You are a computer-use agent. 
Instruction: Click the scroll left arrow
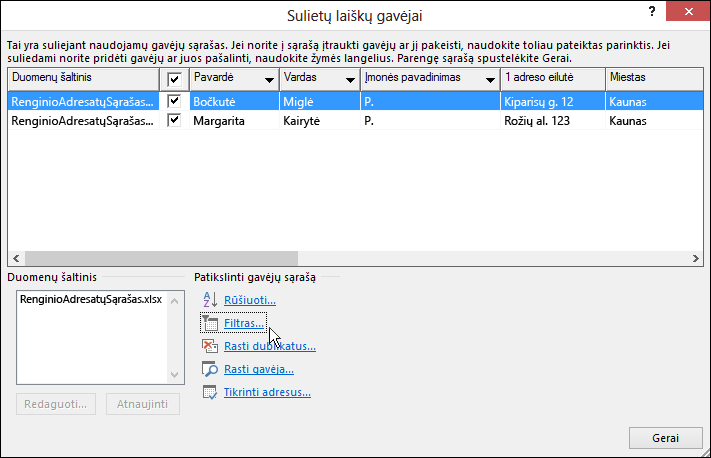pyautogui.click(x=16, y=258)
